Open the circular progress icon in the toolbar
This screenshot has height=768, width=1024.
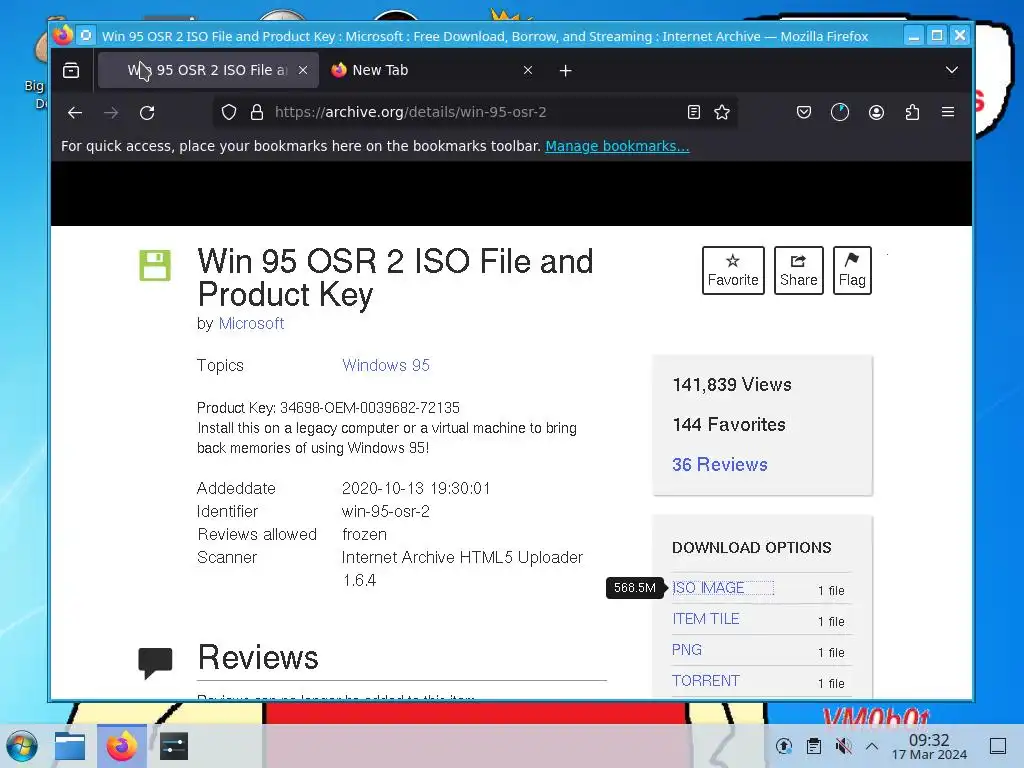coord(840,112)
